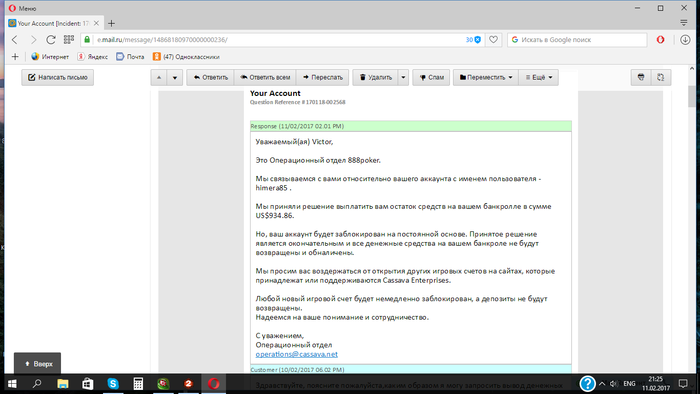The height and width of the screenshot is (394, 700).
Task: Expand the dropdown arrow next to Удалить
Action: point(403,77)
